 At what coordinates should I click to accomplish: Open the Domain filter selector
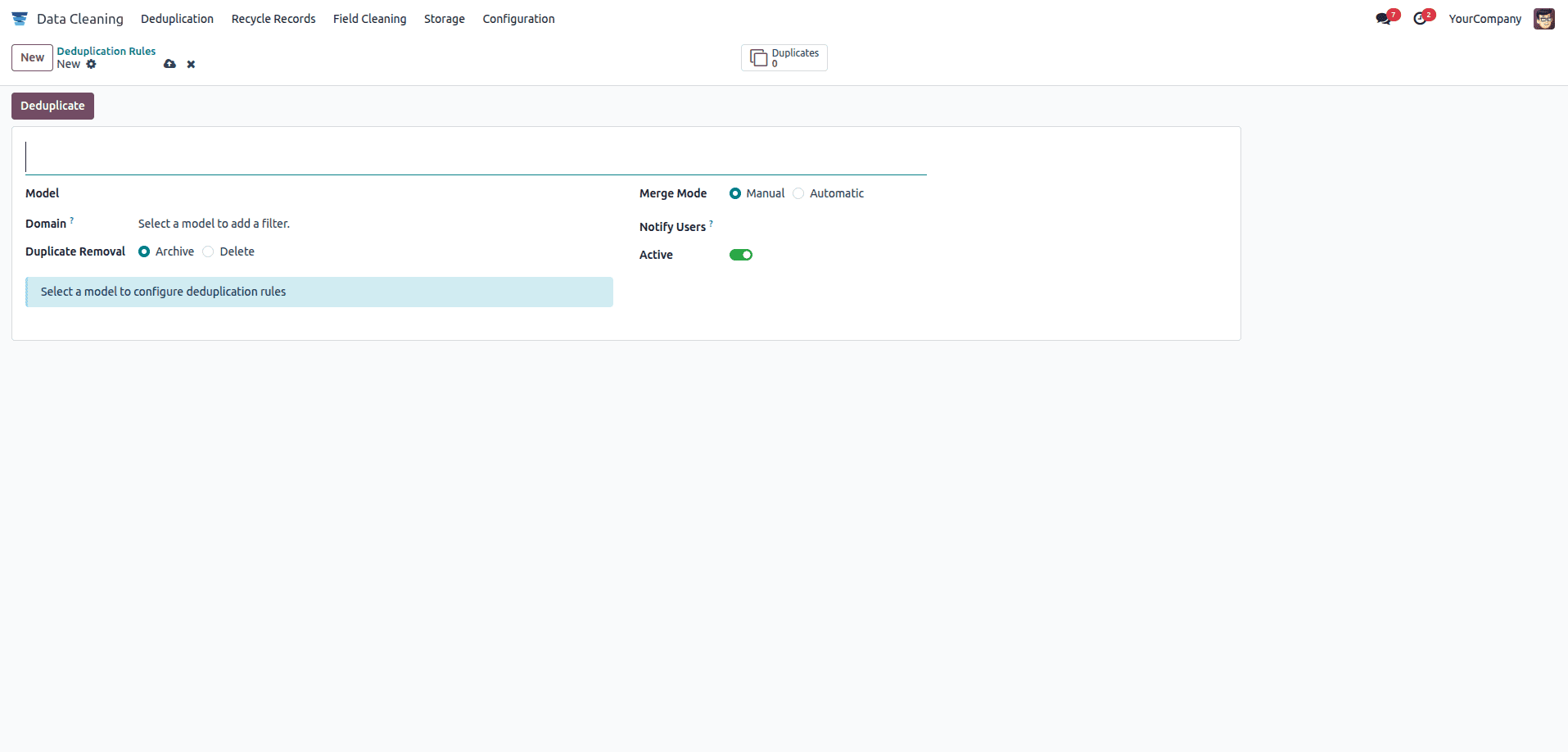click(x=214, y=223)
